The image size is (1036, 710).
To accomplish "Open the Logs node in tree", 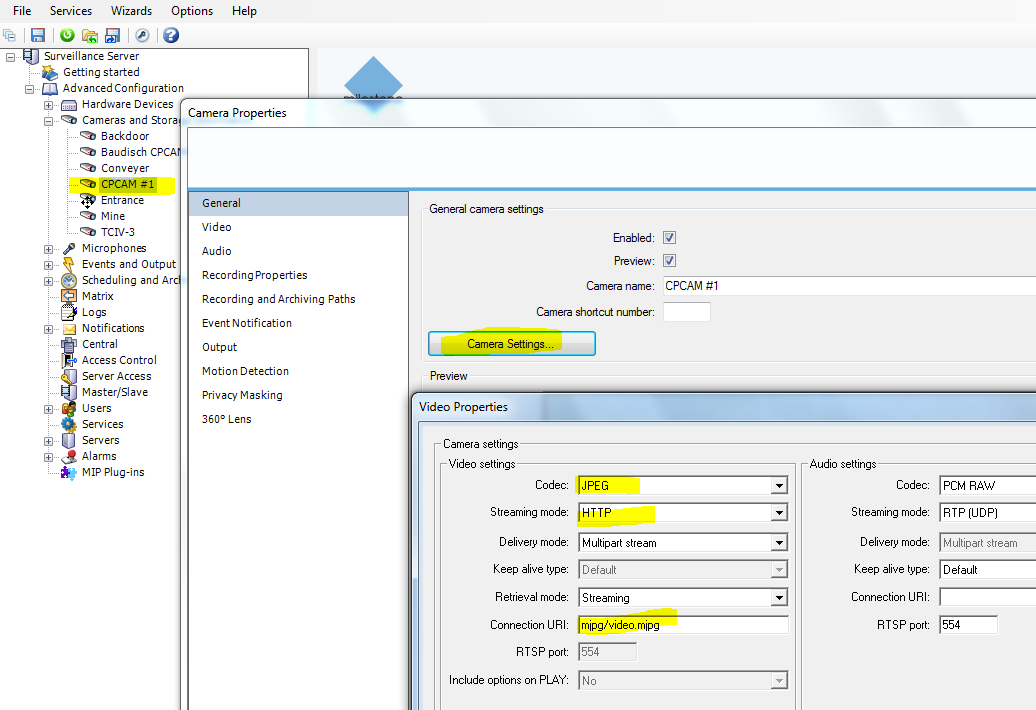I will pyautogui.click(x=94, y=312).
